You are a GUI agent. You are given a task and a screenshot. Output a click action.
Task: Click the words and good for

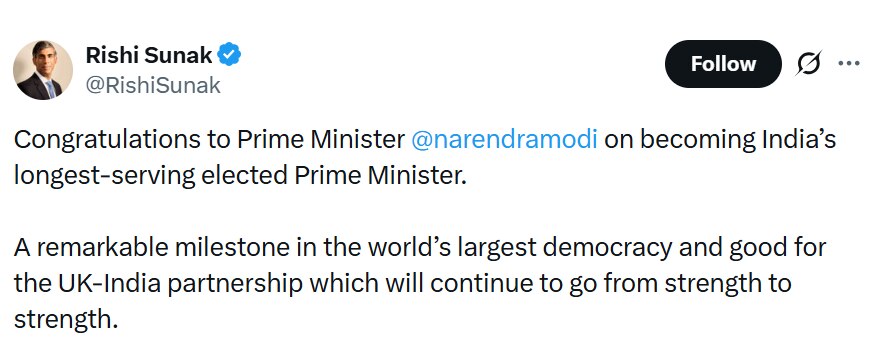pos(760,248)
